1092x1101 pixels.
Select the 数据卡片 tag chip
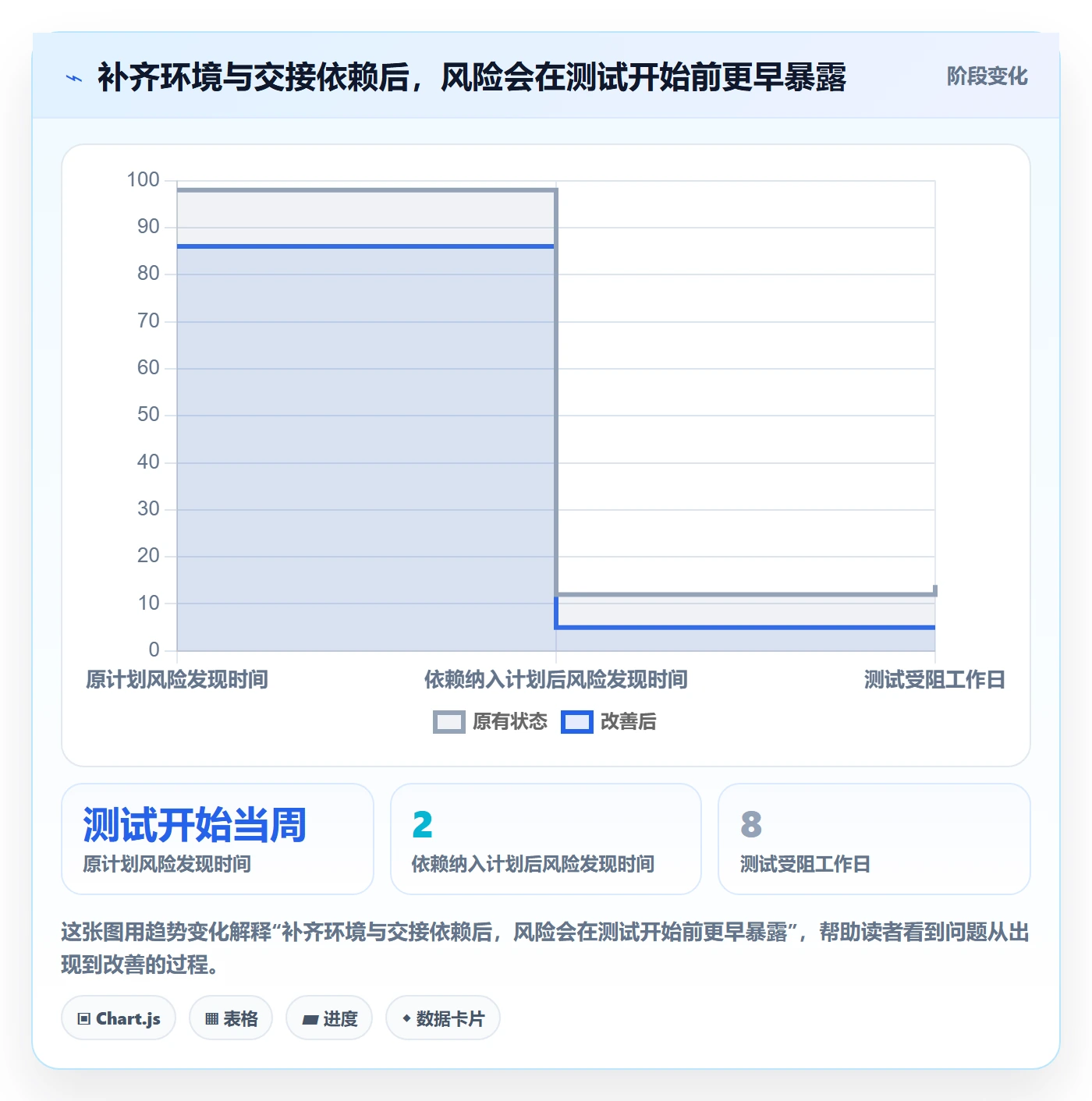443,1018
